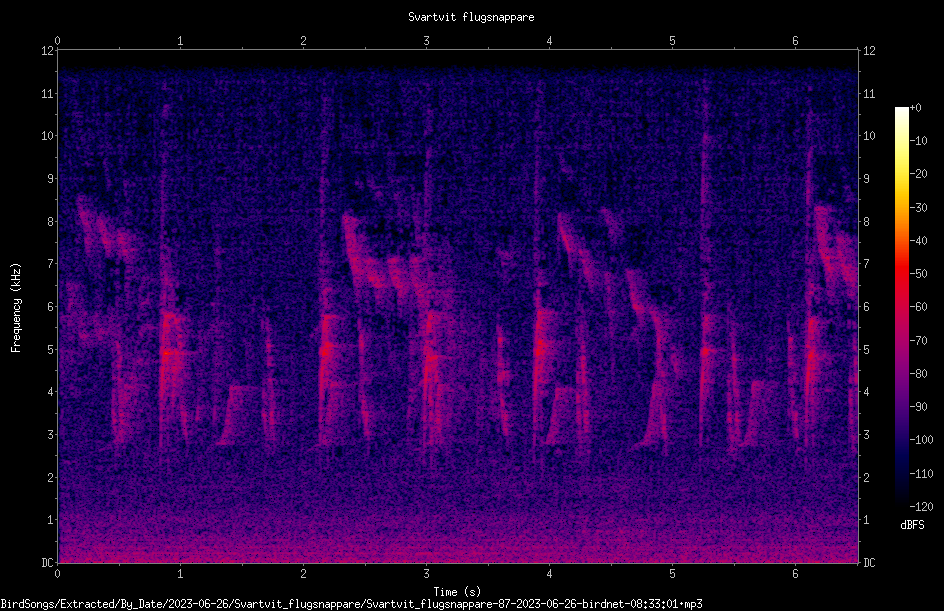Click "4" on the top time axis
The width and height of the screenshot is (944, 611).
pyautogui.click(x=549, y=41)
